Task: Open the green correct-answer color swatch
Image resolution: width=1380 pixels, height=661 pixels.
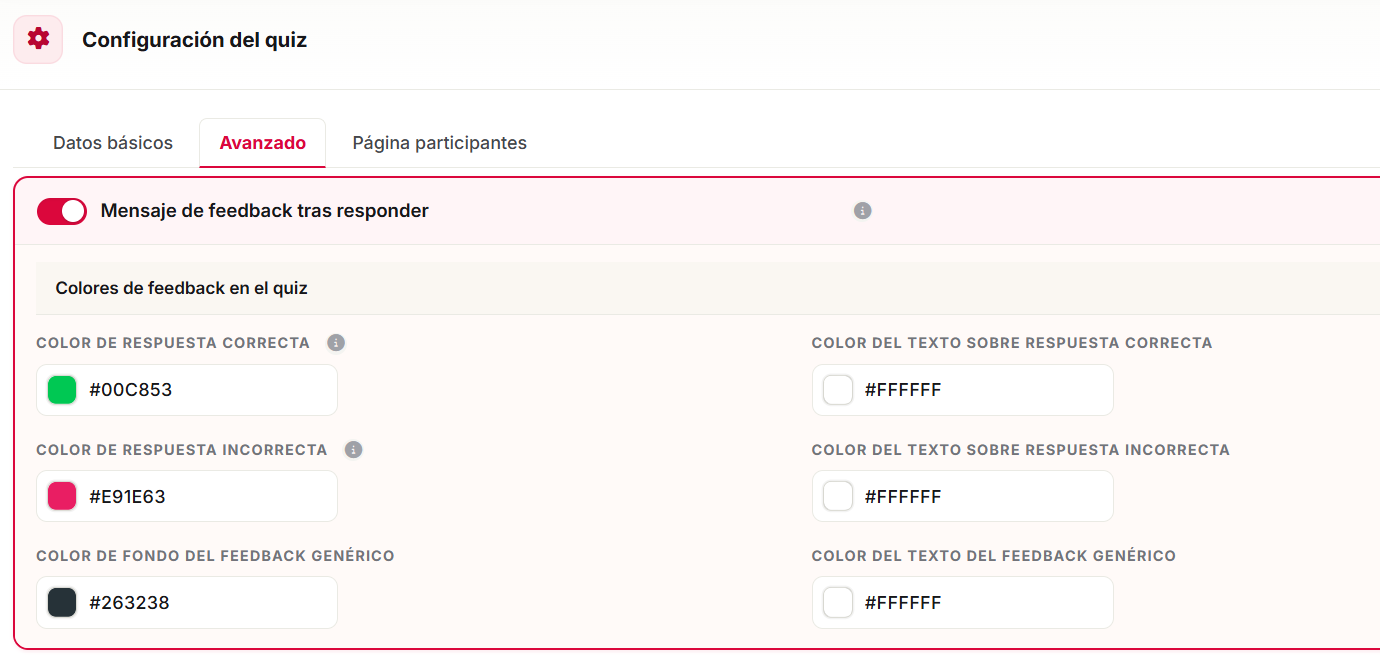Action: tap(62, 390)
